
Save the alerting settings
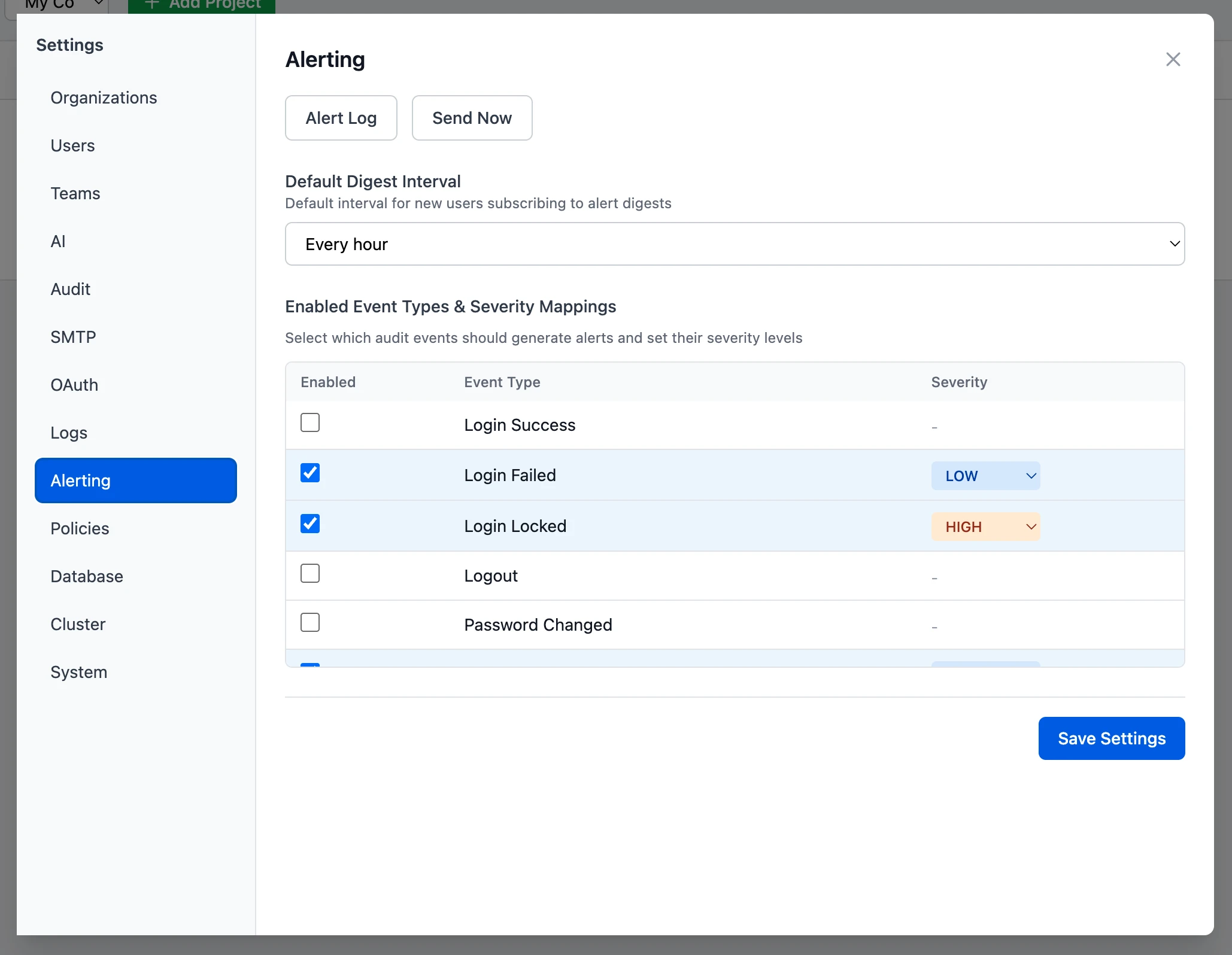pos(1111,738)
